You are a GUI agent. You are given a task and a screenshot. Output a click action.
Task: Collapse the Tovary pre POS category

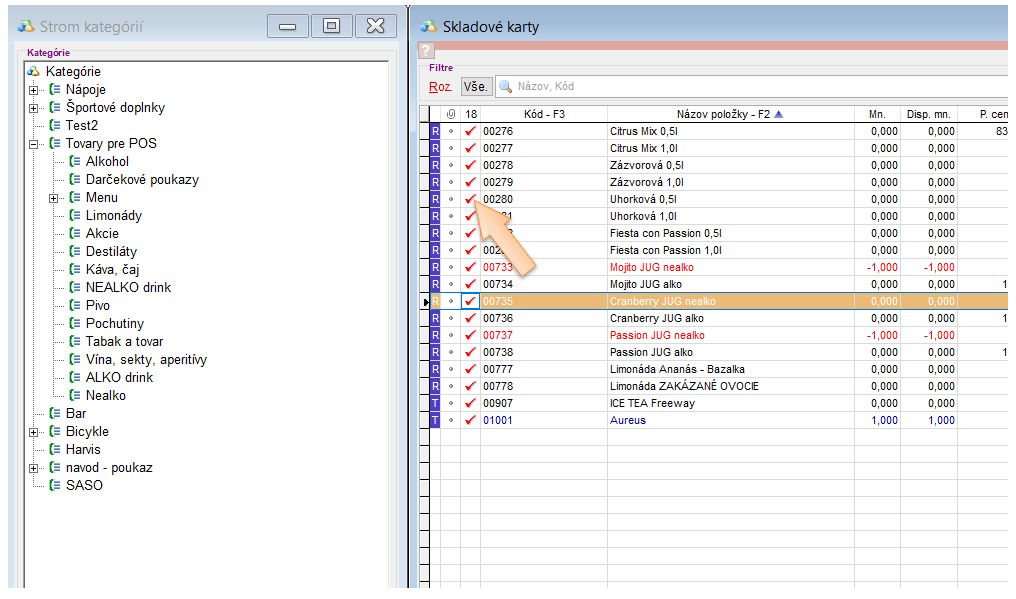34,144
